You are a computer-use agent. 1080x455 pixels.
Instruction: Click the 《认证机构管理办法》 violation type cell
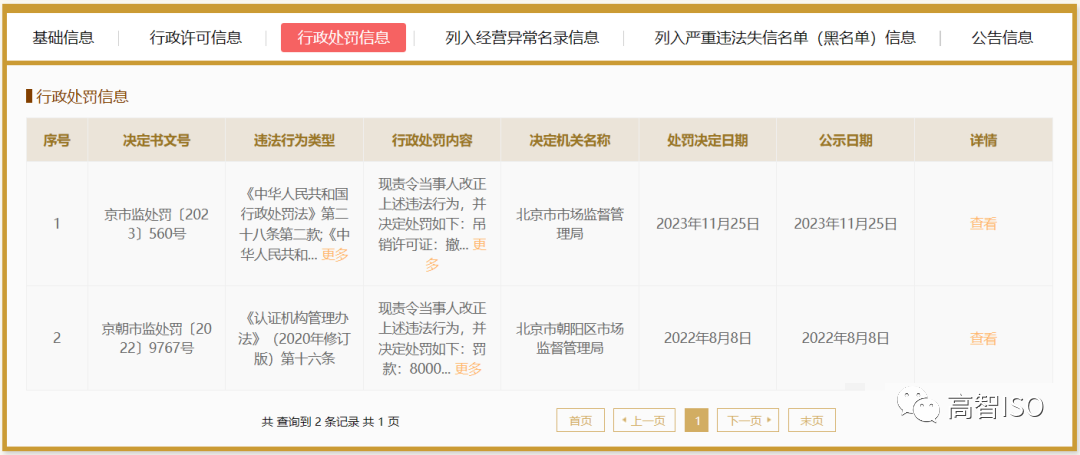point(294,338)
